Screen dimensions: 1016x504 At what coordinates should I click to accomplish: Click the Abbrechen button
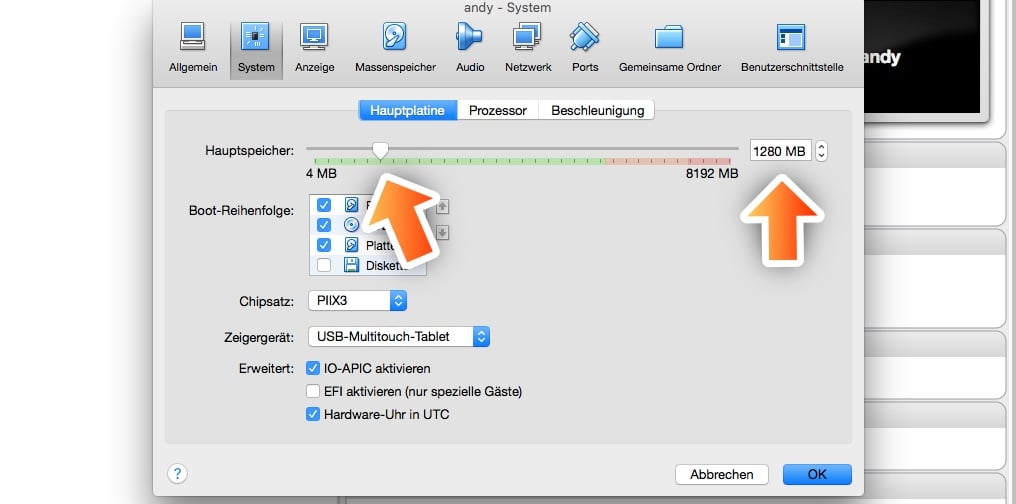click(721, 474)
